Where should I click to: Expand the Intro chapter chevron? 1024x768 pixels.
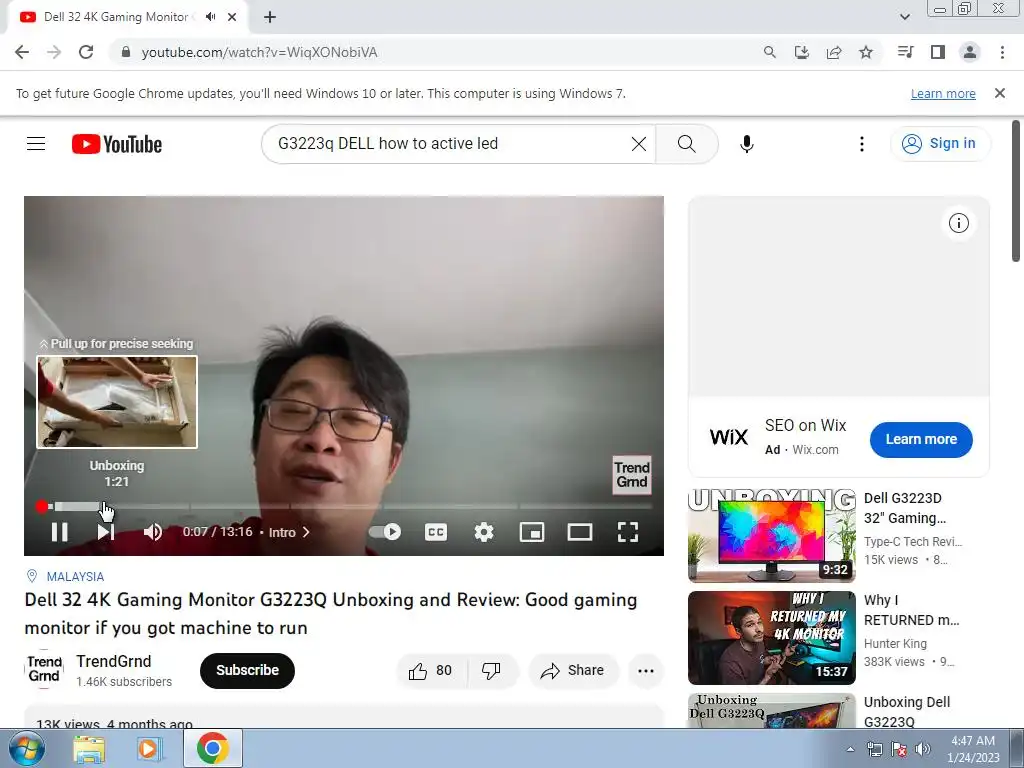[x=306, y=532]
